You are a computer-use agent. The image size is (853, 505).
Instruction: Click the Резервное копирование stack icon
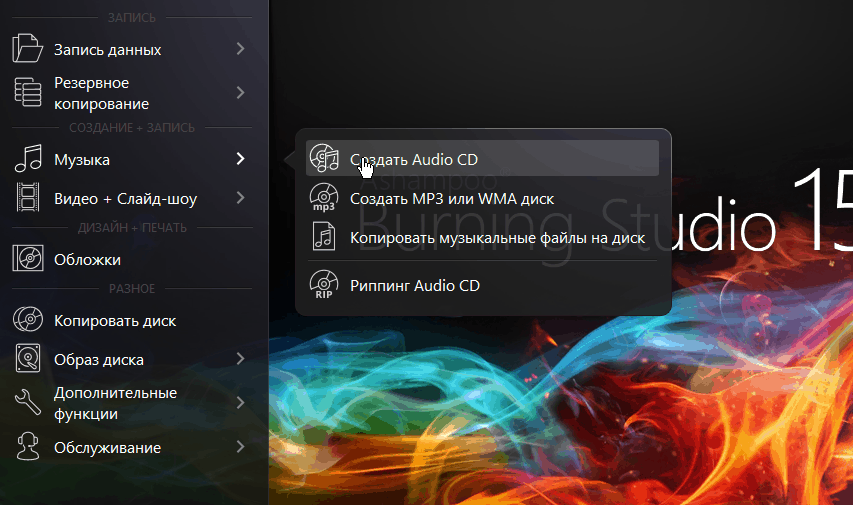tap(27, 93)
